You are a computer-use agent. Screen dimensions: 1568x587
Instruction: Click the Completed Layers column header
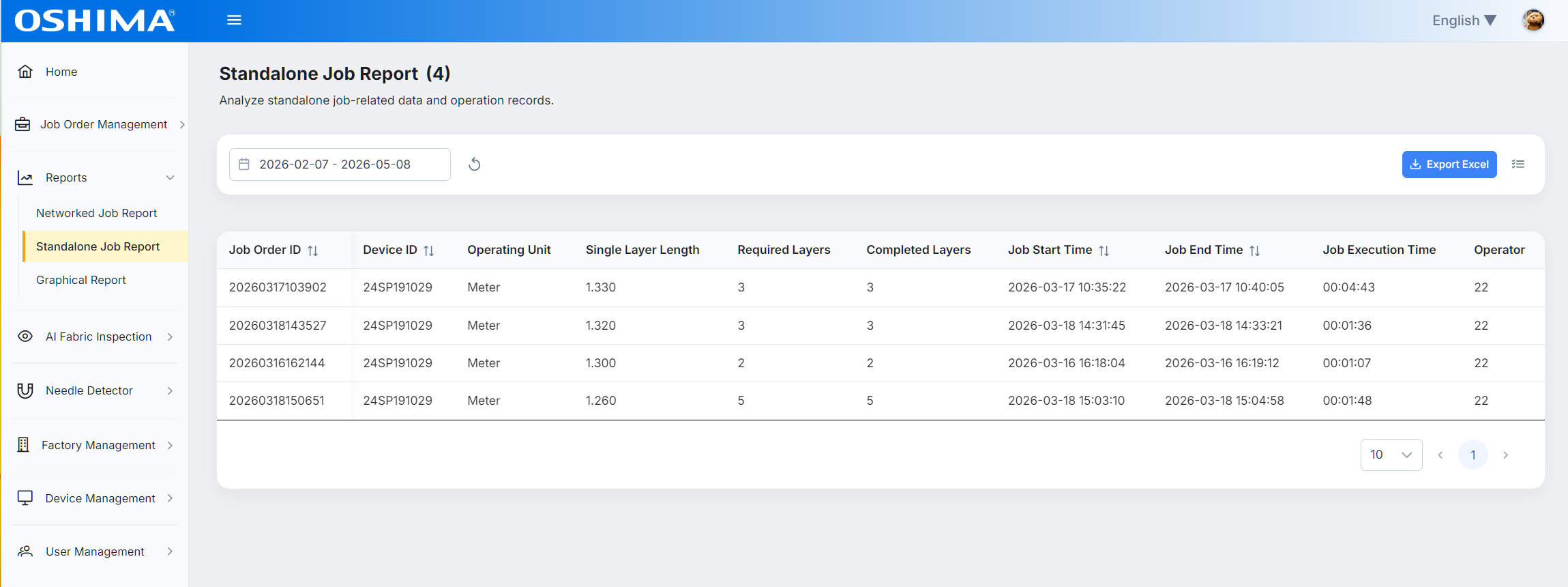[x=918, y=250]
